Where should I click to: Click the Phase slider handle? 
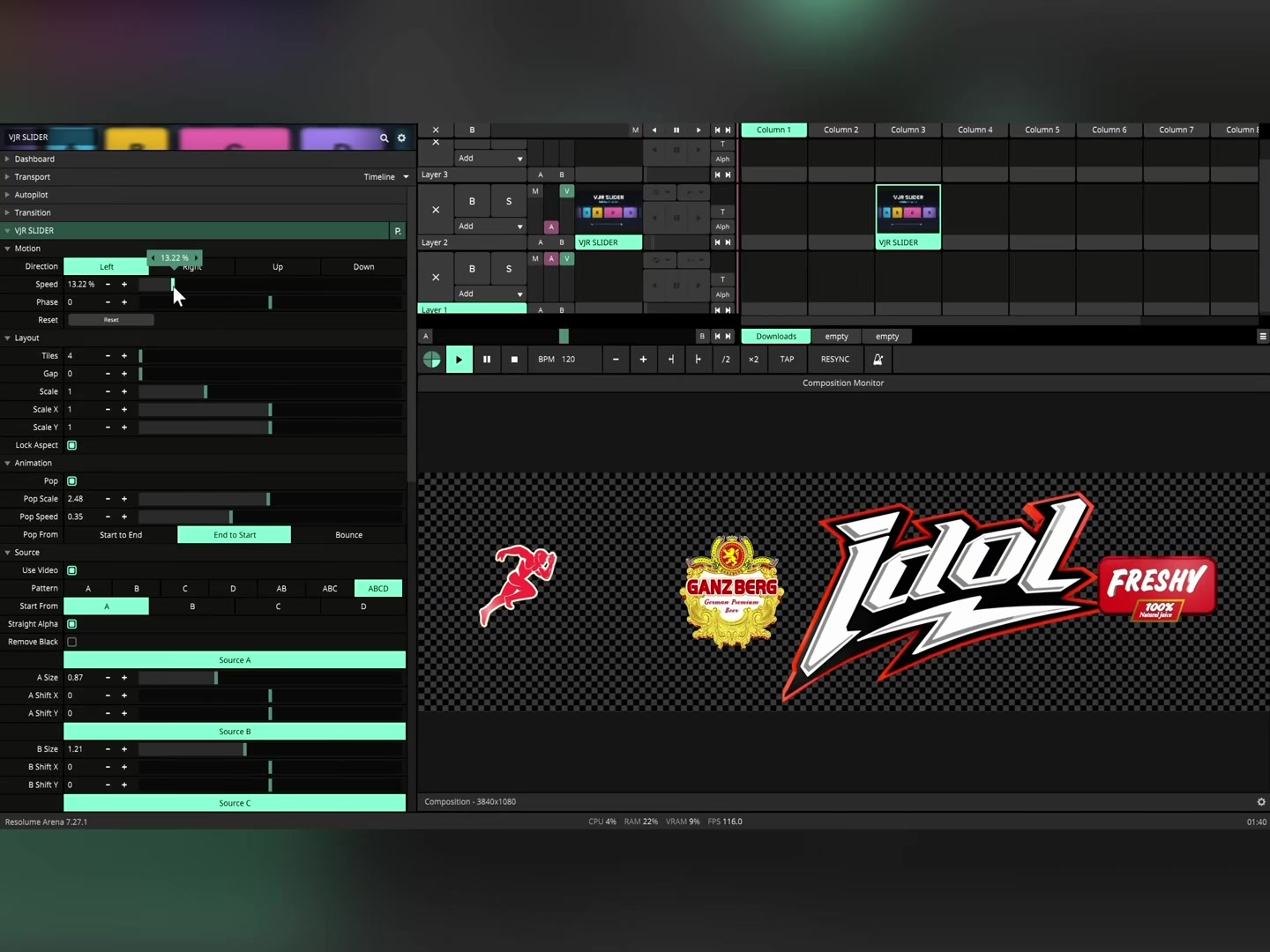(270, 302)
